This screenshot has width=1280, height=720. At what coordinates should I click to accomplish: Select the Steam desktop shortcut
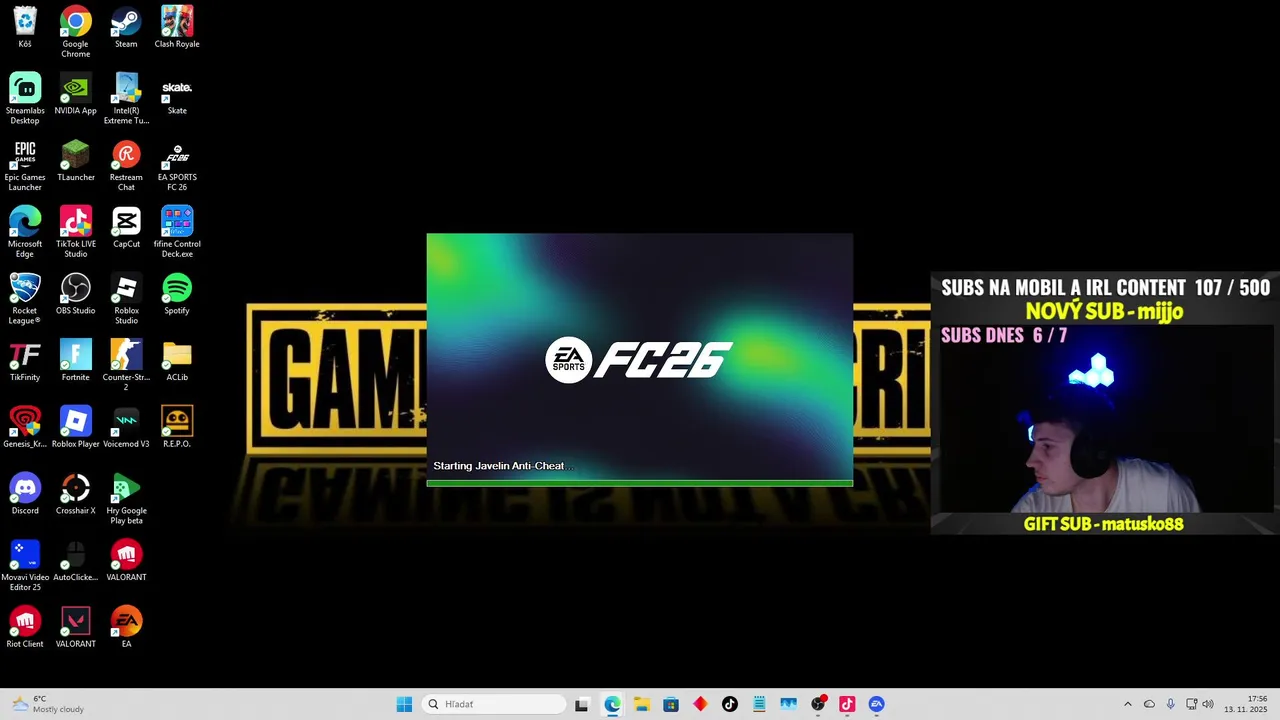[x=126, y=27]
